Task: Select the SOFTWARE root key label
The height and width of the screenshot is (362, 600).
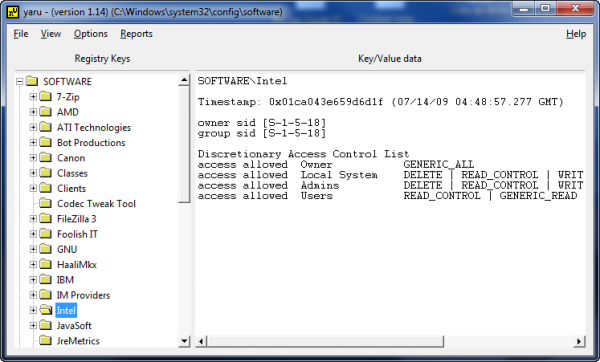Action: (x=67, y=82)
